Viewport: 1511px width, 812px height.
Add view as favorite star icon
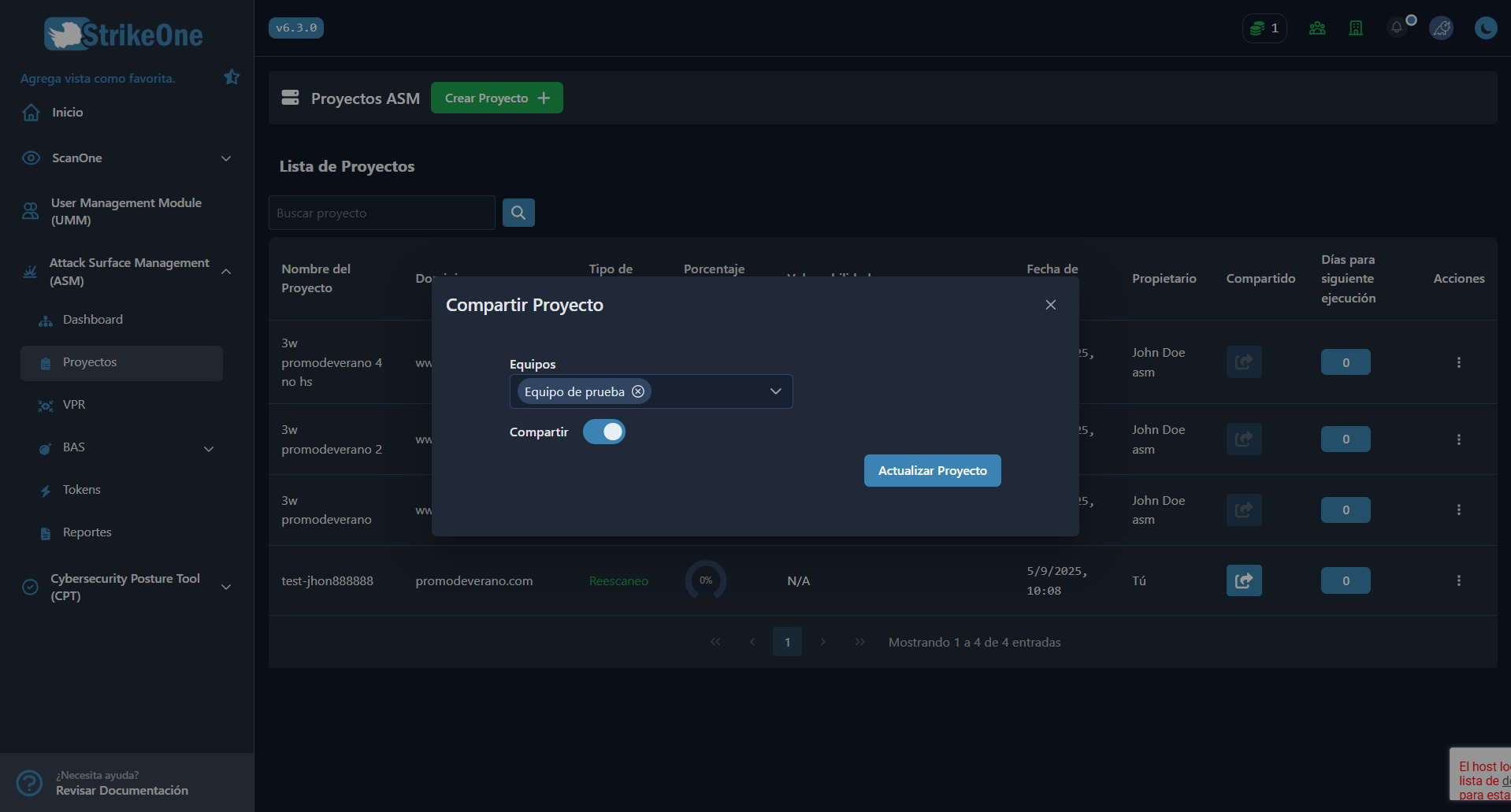point(232,77)
